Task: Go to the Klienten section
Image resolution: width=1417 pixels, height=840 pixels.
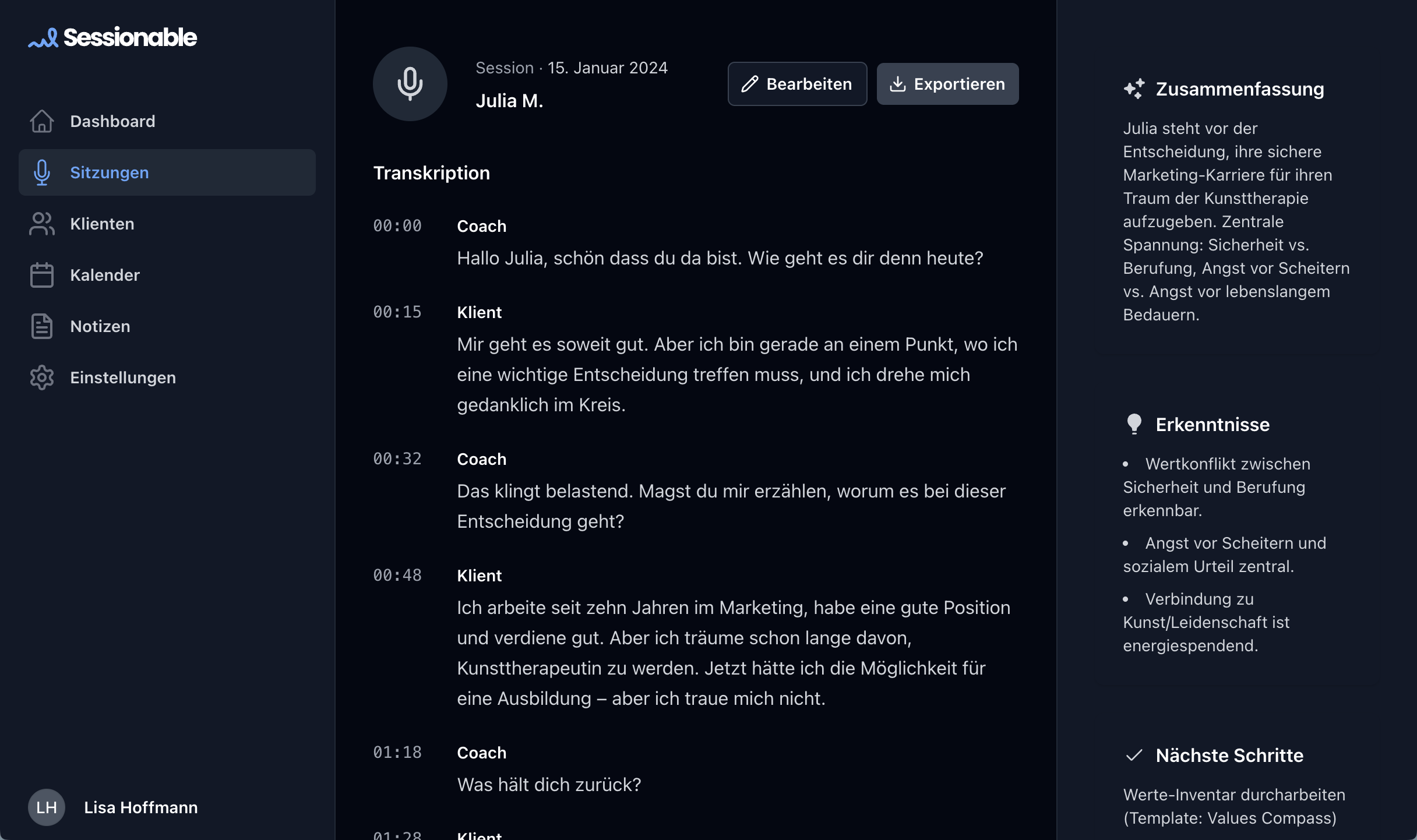Action: pos(102,224)
